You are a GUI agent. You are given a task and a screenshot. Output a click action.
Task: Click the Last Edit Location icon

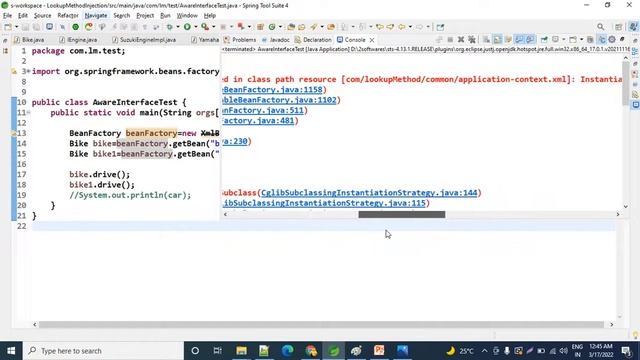380,27
